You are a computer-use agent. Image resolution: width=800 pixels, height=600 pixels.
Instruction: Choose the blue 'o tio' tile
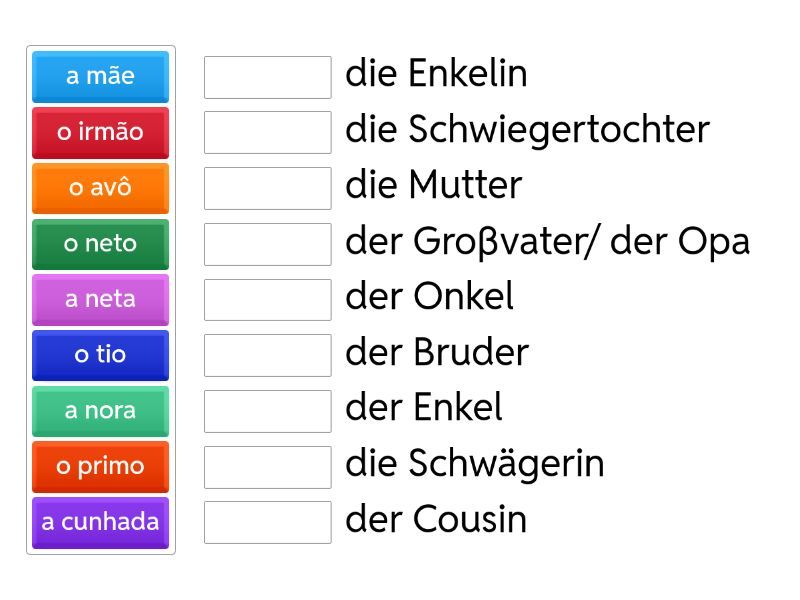pos(100,355)
